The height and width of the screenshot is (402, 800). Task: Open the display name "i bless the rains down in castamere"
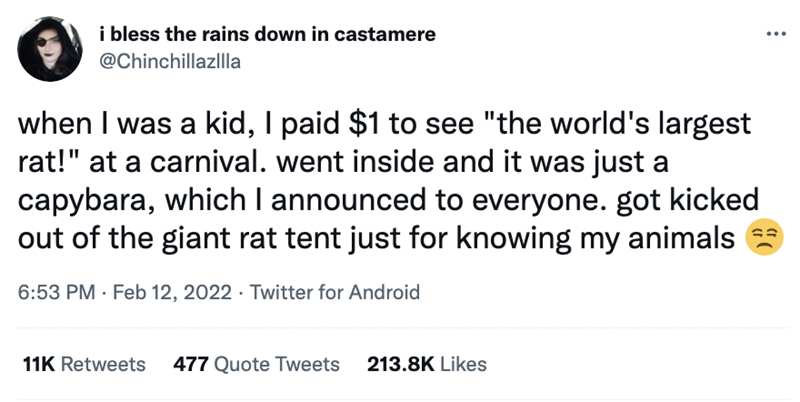pyautogui.click(x=268, y=34)
